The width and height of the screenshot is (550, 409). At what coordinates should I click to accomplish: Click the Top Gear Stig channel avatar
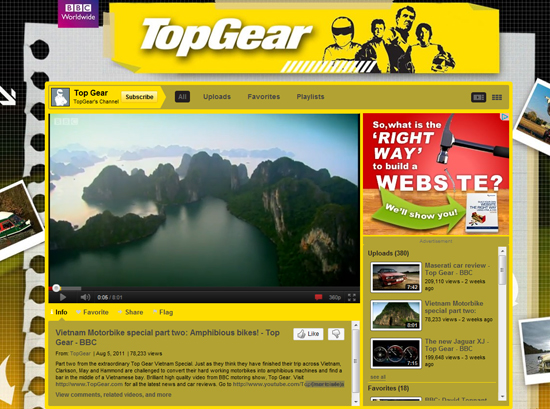60,97
